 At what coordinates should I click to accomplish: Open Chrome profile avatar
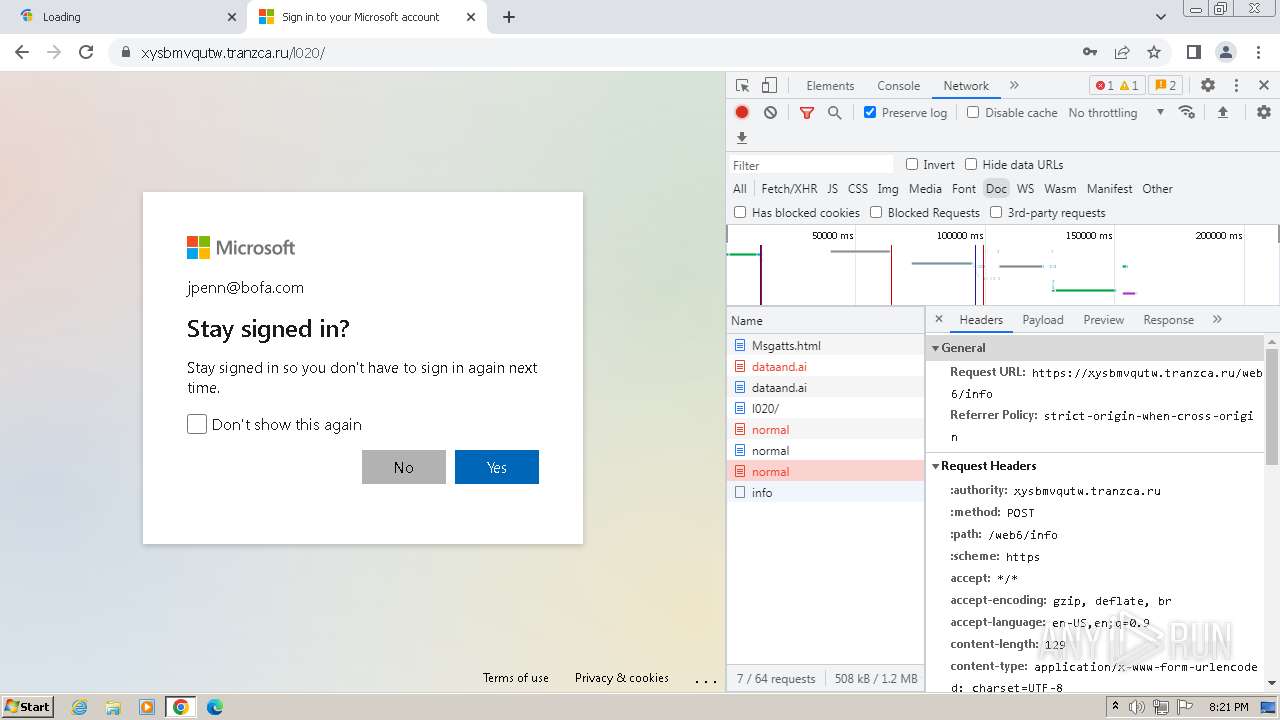1225,52
